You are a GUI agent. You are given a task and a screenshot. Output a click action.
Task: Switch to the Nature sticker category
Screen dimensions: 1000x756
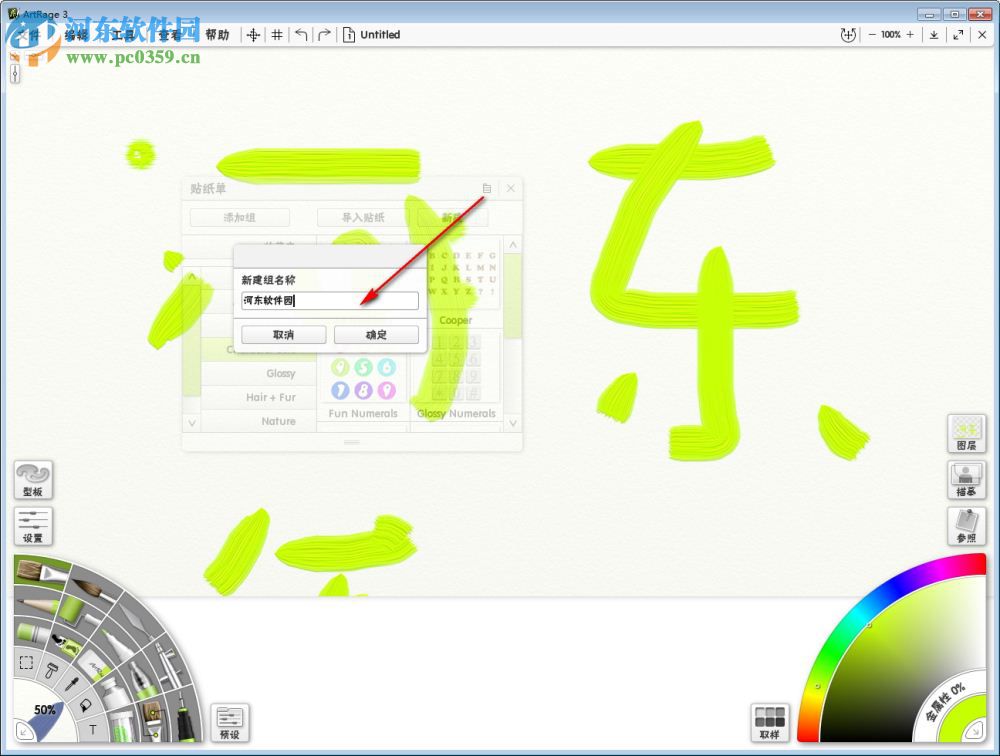281,422
